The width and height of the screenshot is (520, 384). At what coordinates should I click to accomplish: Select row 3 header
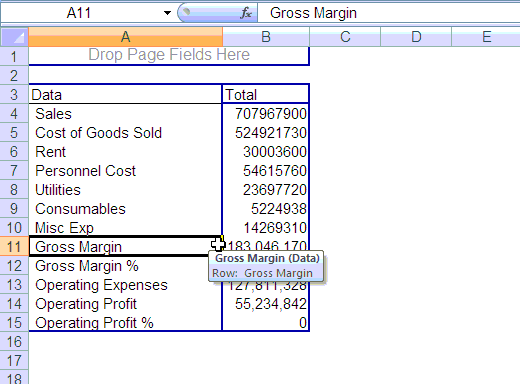click(14, 94)
